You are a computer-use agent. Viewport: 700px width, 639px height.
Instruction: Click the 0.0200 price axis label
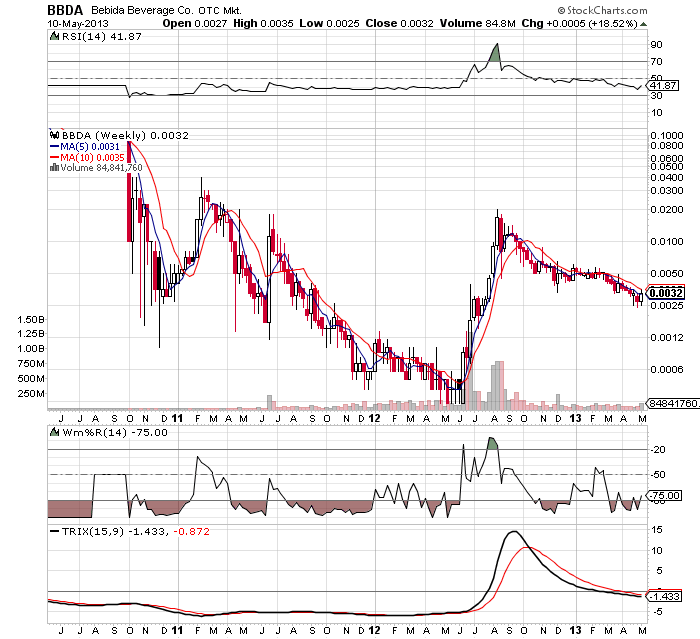pyautogui.click(x=667, y=209)
